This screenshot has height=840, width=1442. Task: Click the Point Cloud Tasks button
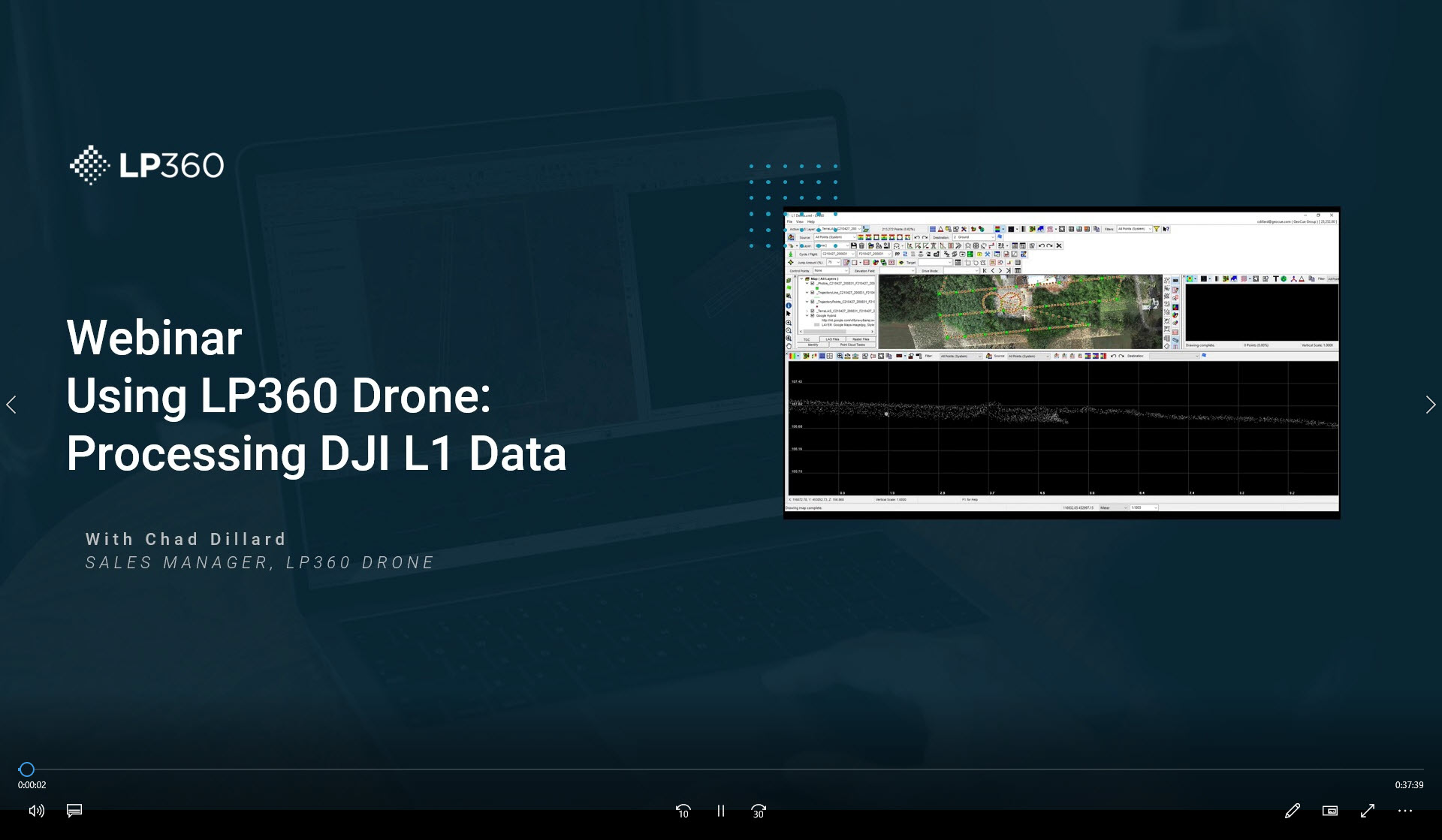[x=852, y=345]
